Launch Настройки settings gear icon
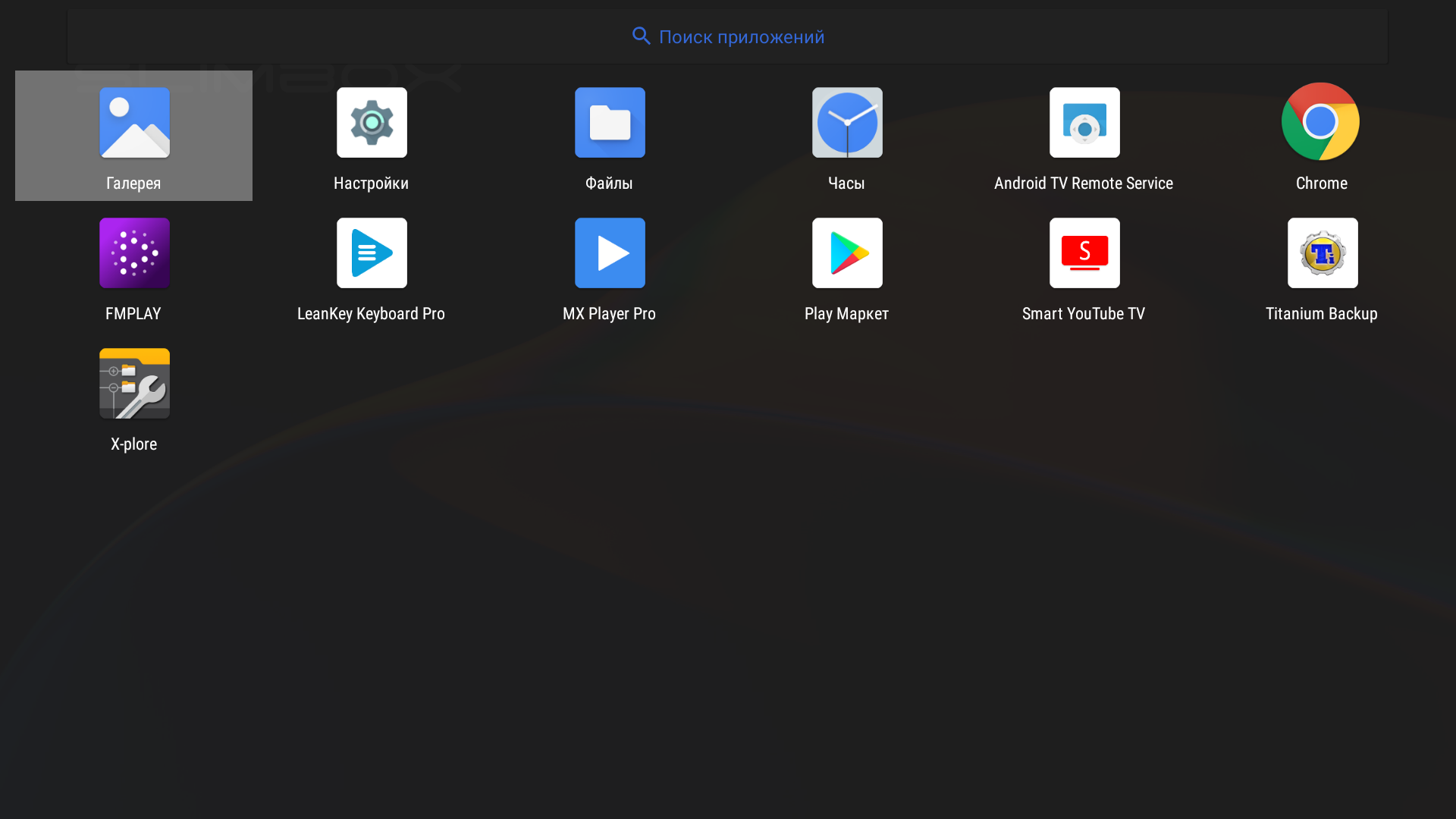 [372, 123]
